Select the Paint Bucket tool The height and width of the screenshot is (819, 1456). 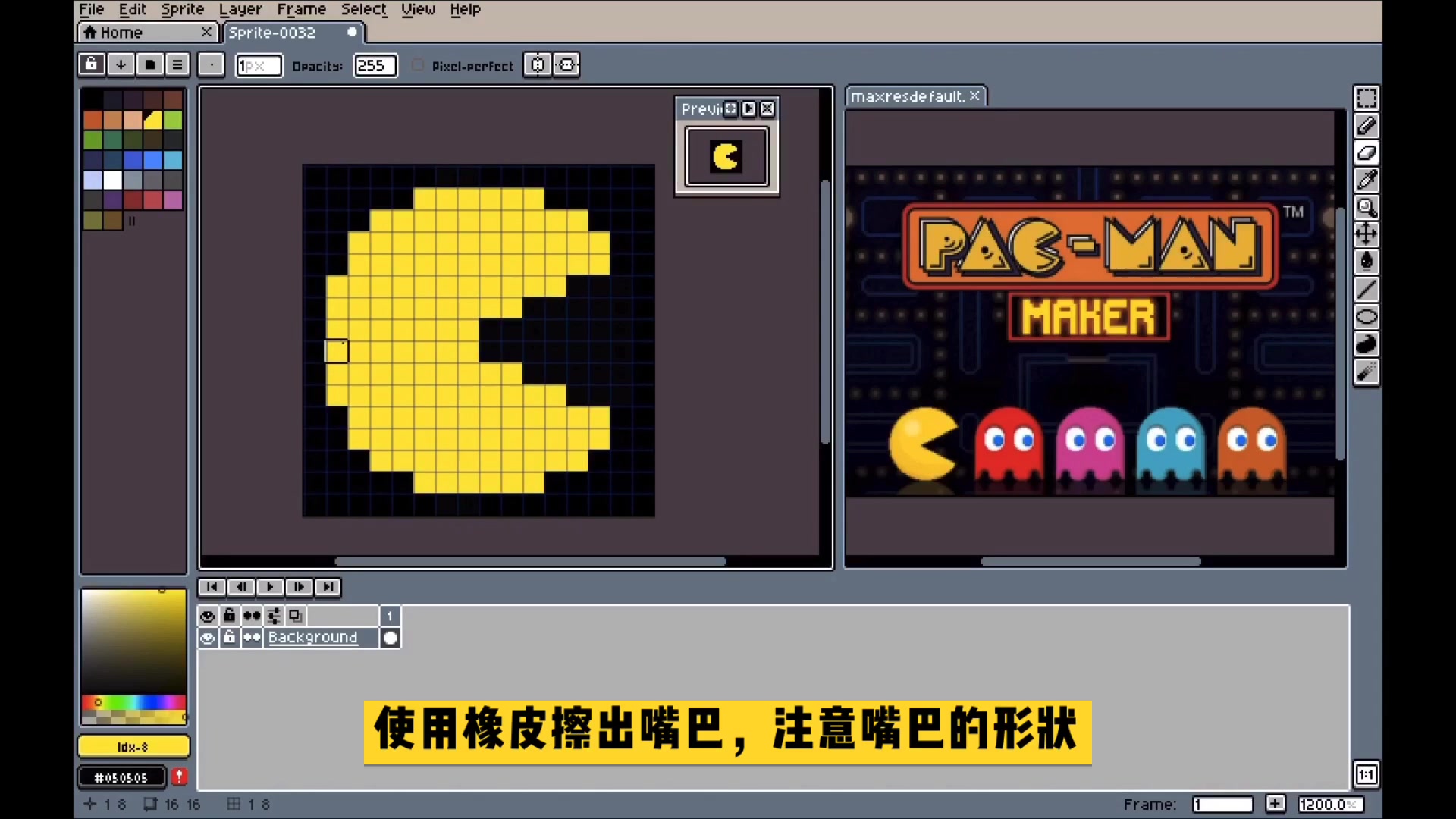tap(1367, 262)
